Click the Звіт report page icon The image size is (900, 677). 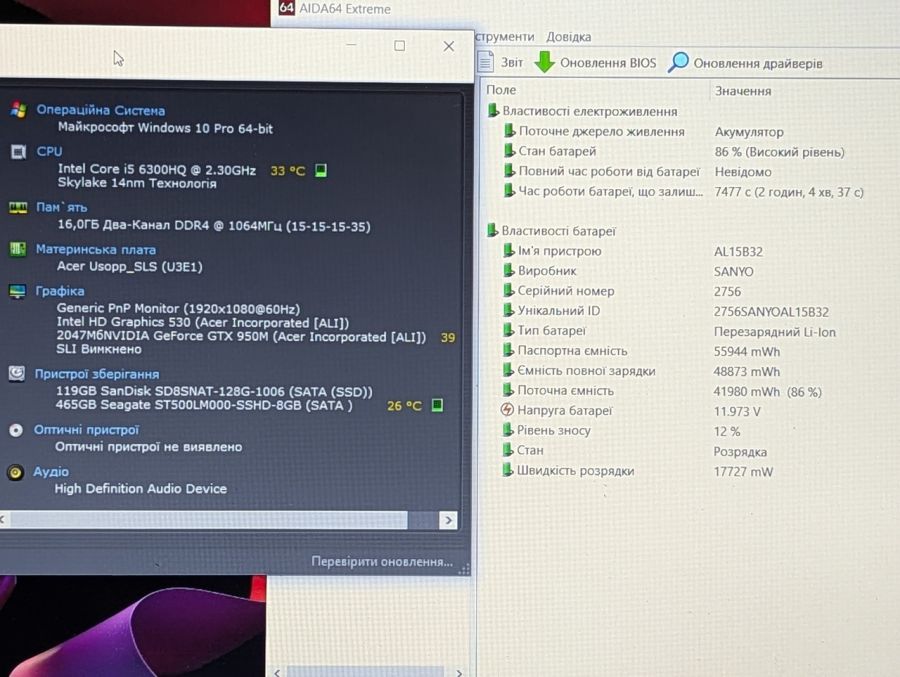486,61
